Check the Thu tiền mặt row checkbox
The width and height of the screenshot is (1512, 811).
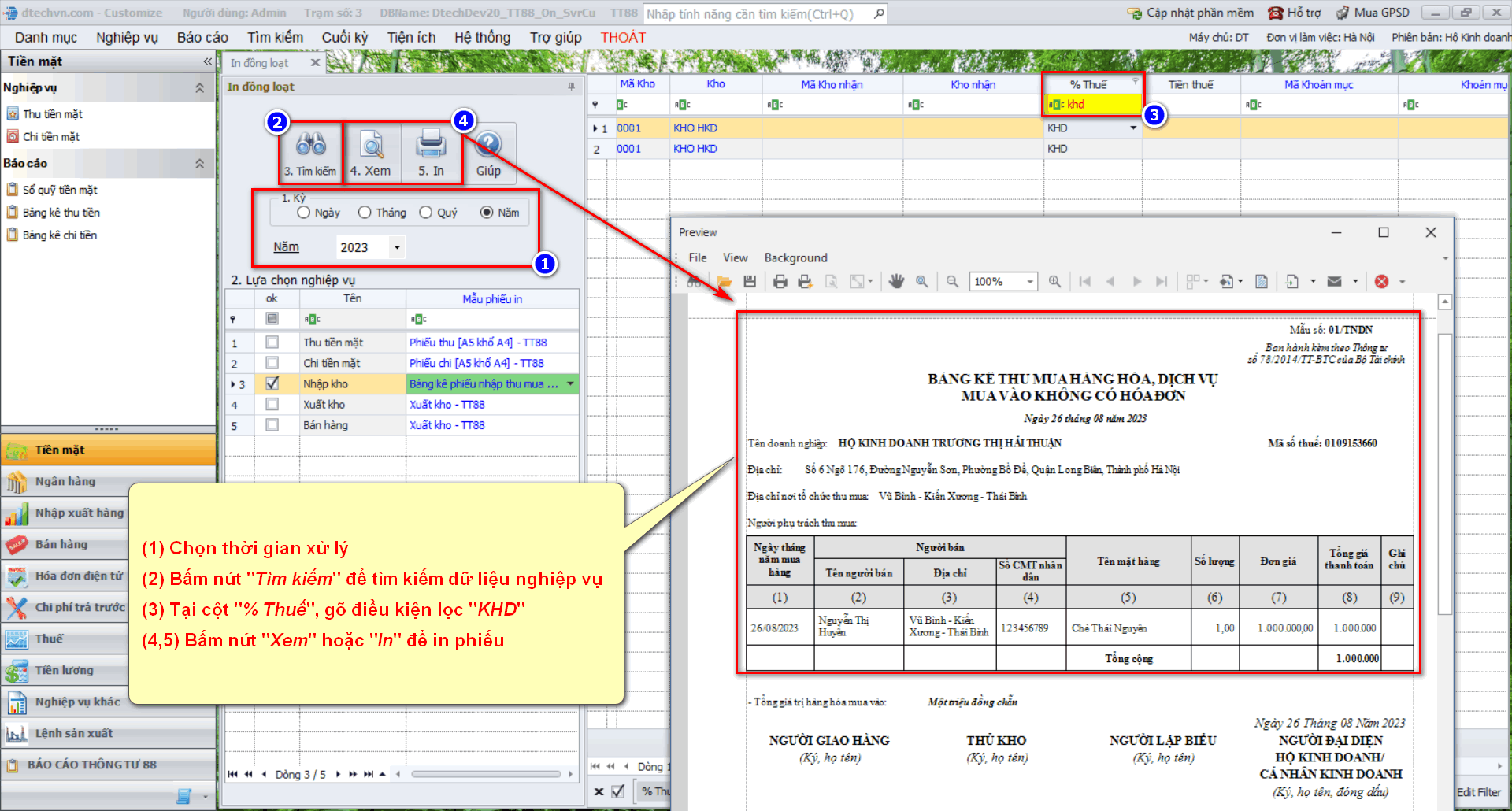272,343
